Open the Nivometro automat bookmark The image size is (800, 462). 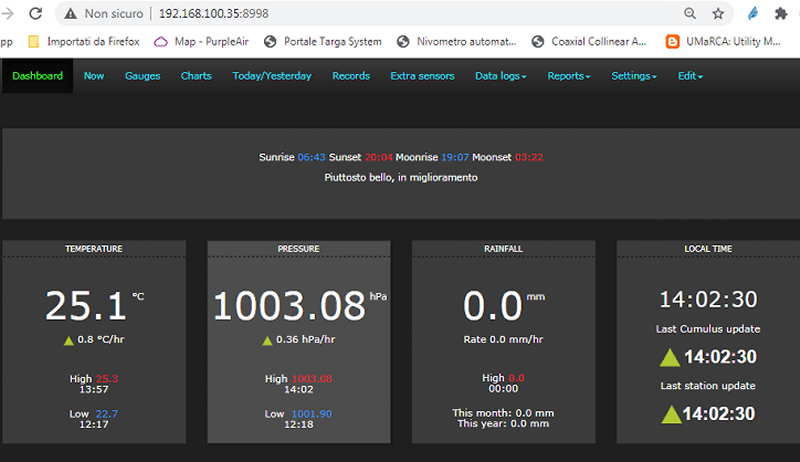[x=466, y=42]
